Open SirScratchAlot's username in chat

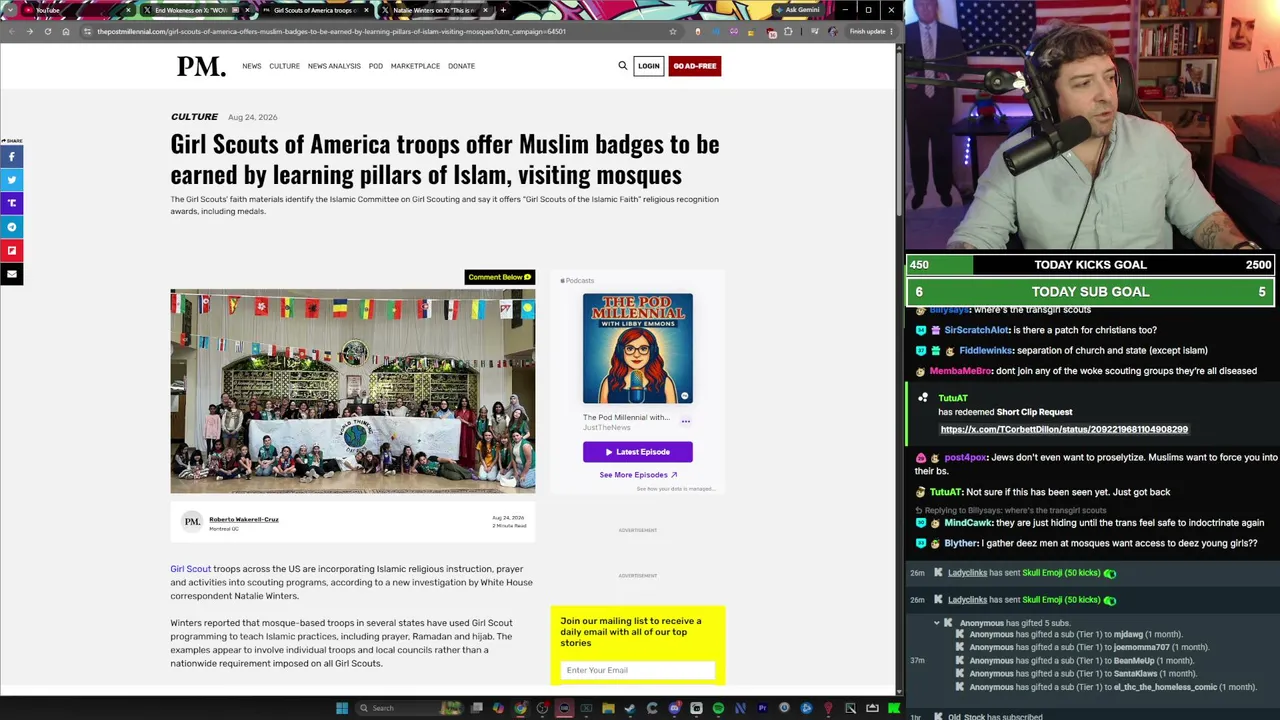tap(976, 330)
